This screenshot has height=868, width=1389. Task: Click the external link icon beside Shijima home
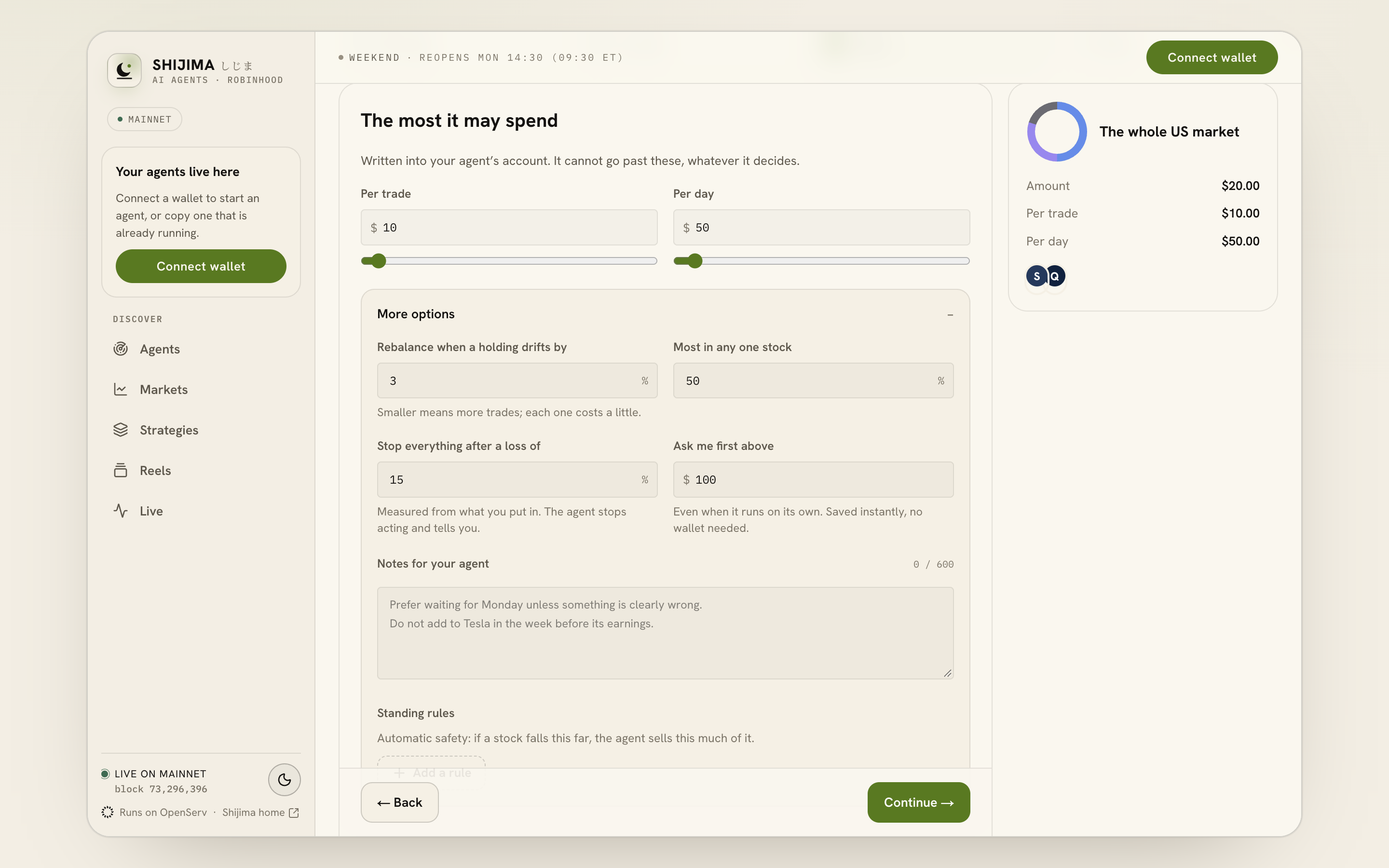(x=294, y=813)
